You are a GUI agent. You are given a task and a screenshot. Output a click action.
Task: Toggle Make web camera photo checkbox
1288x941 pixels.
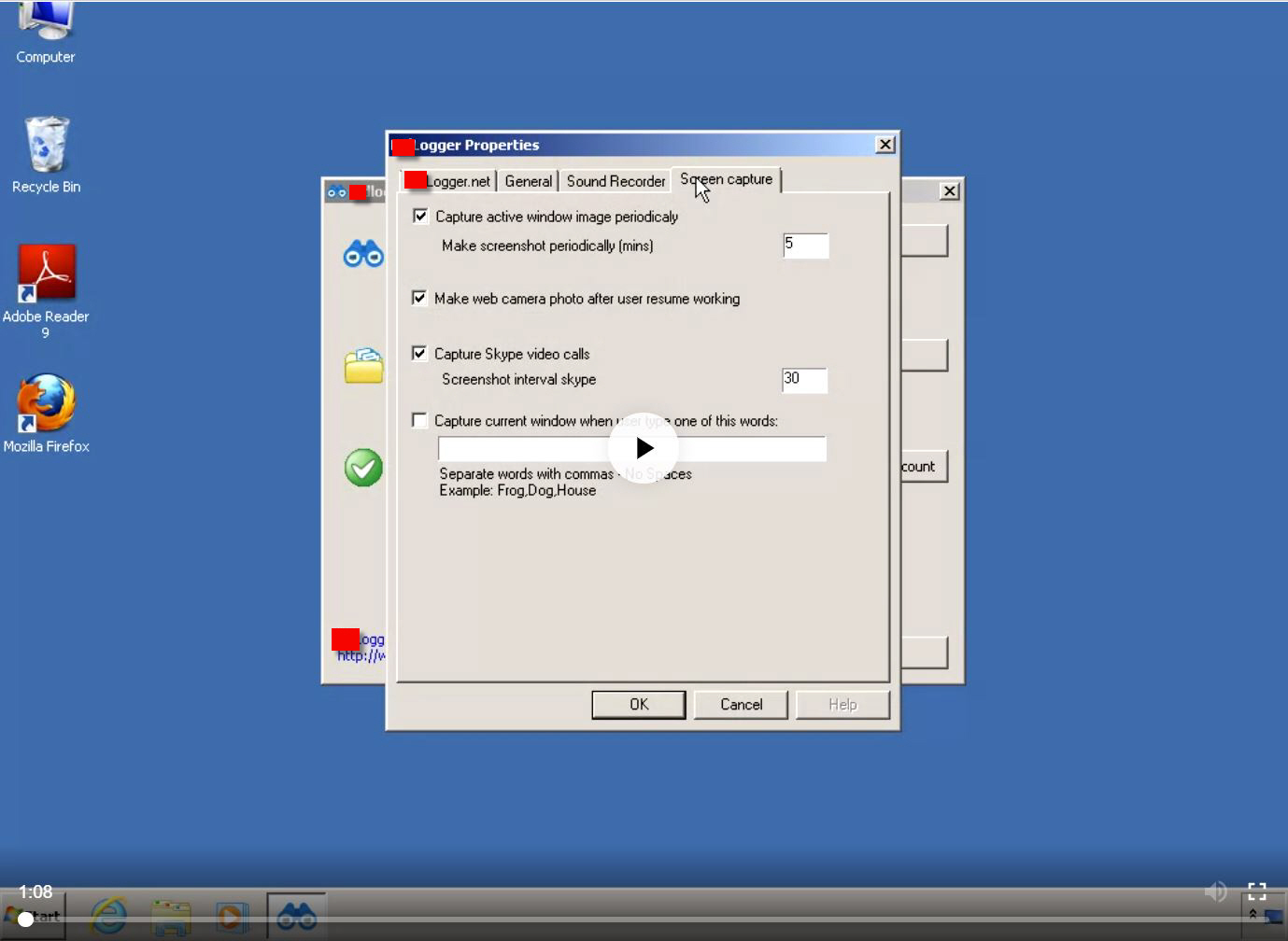click(419, 298)
